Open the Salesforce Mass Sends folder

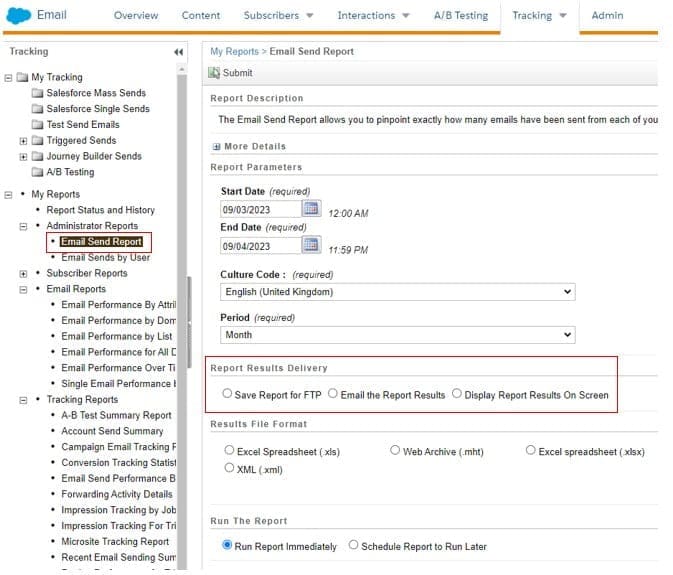point(97,93)
